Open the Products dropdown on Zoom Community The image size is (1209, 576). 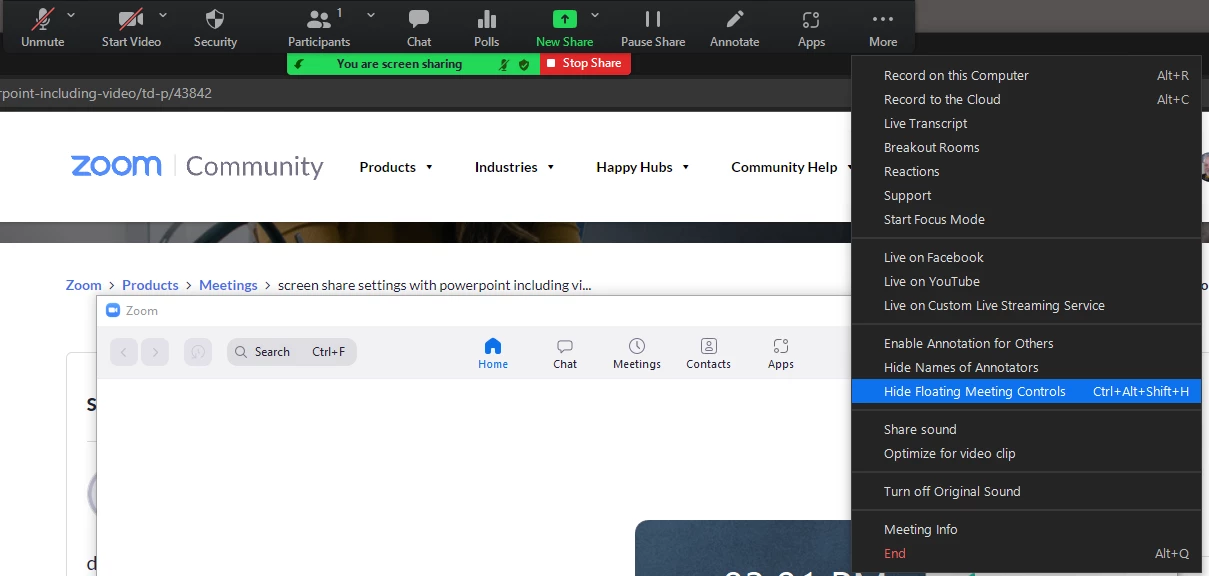[396, 167]
